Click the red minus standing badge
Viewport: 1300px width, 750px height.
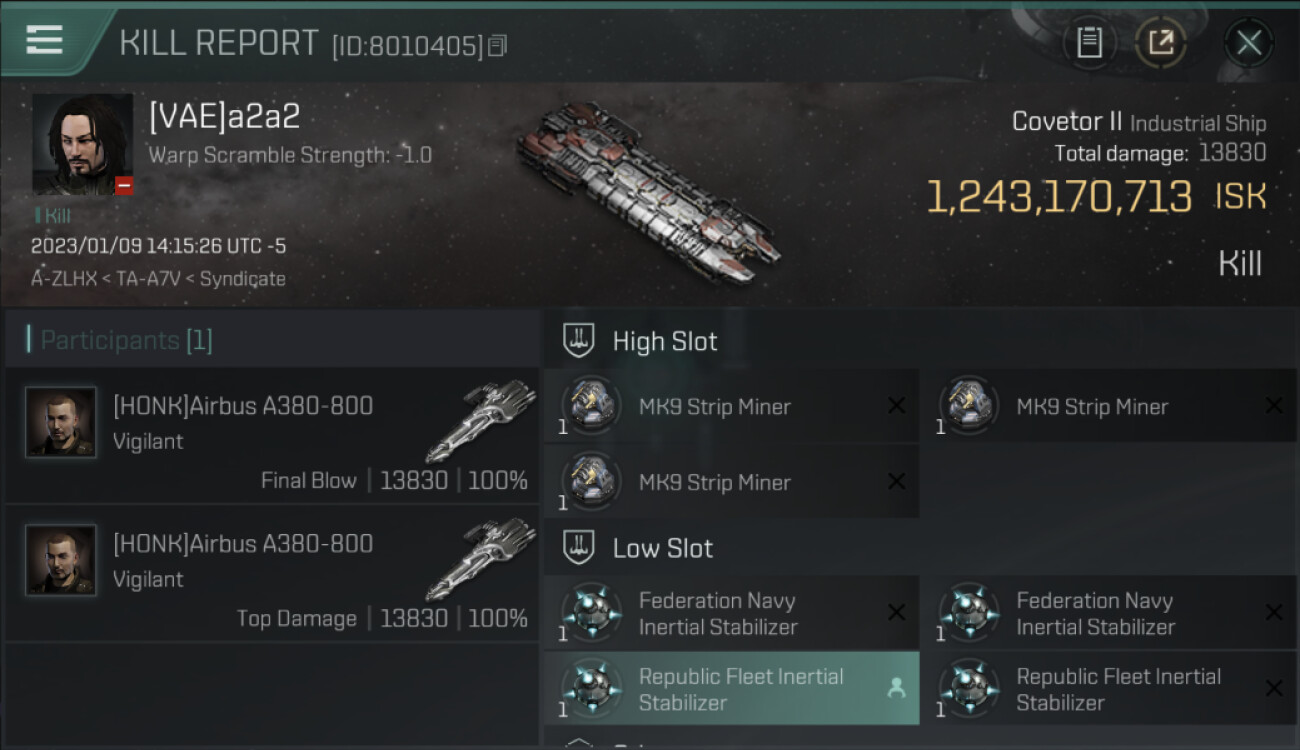point(124,186)
